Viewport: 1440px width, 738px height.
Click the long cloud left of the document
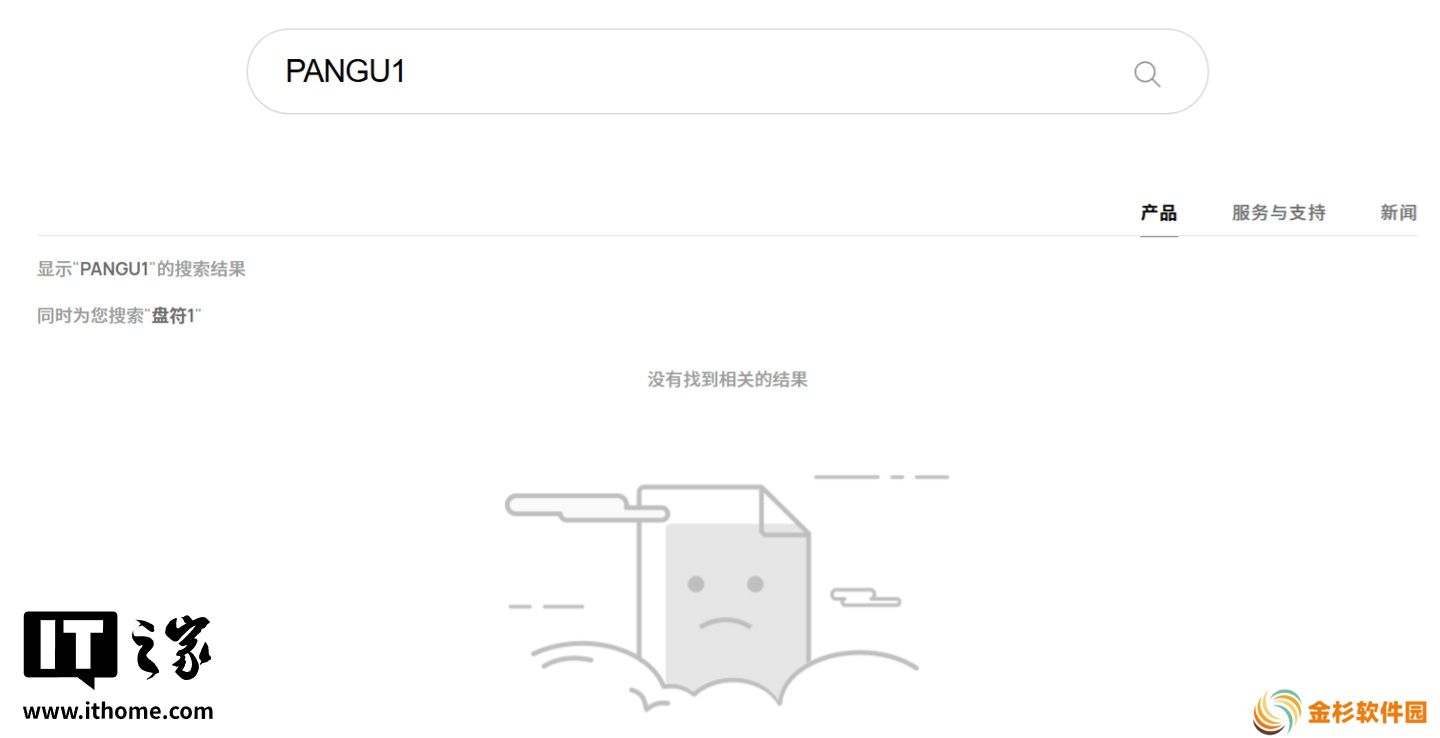(586, 507)
